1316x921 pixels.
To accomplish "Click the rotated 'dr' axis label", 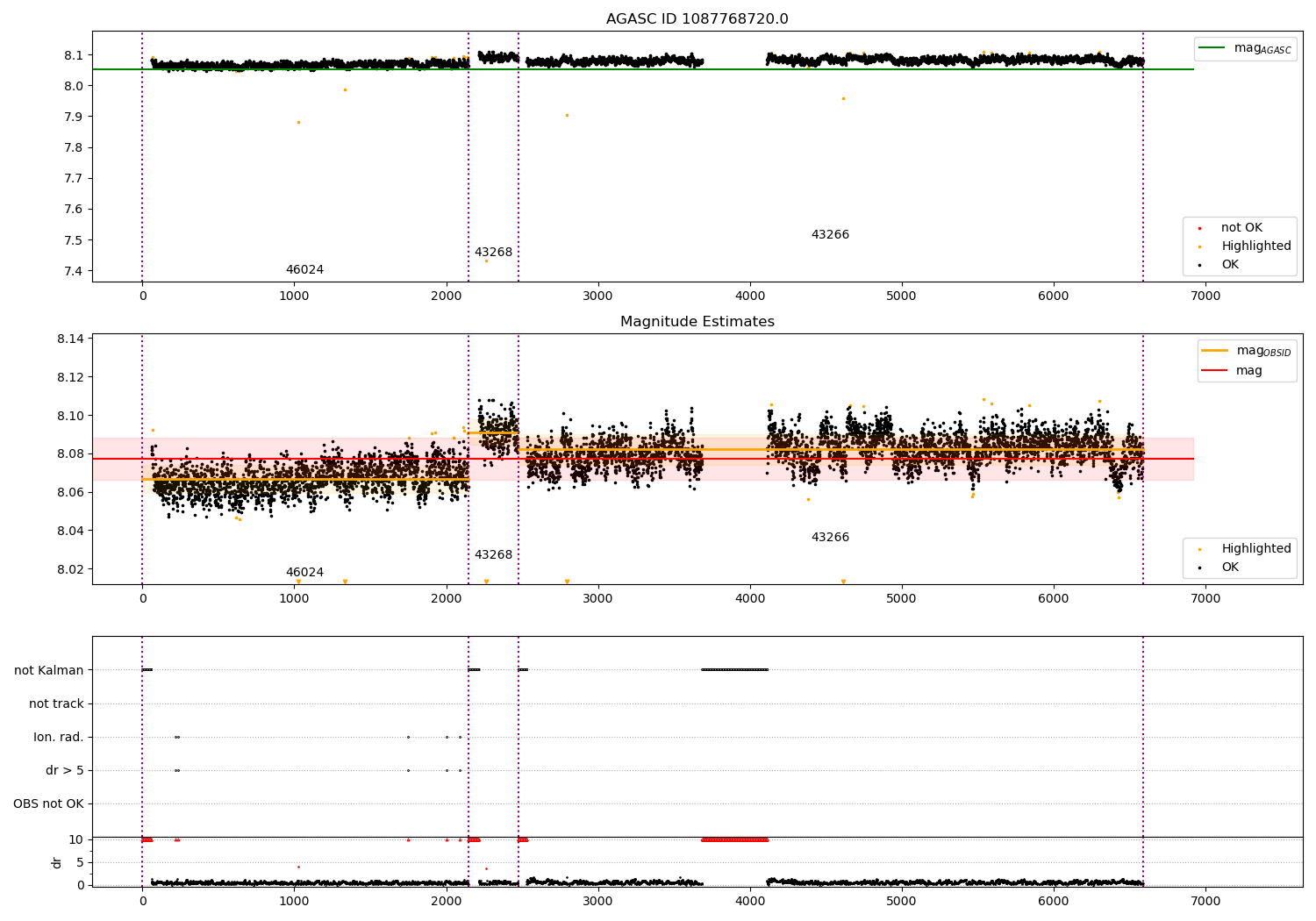I will pos(57,862).
